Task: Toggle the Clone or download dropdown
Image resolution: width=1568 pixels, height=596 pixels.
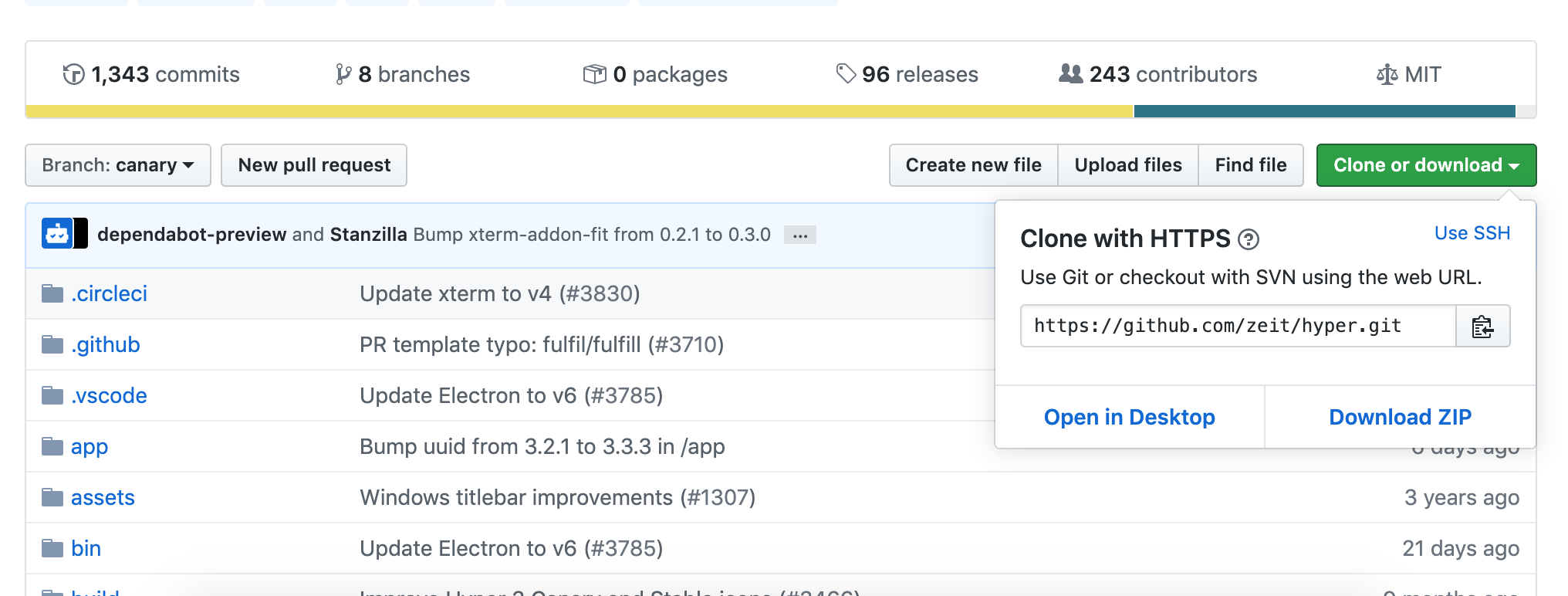Action: tap(1426, 165)
